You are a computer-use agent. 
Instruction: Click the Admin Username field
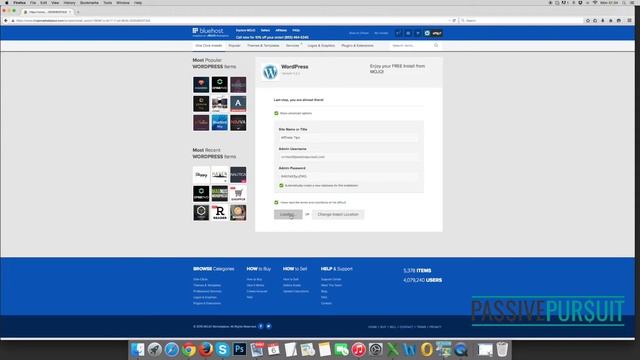pyautogui.click(x=349, y=157)
